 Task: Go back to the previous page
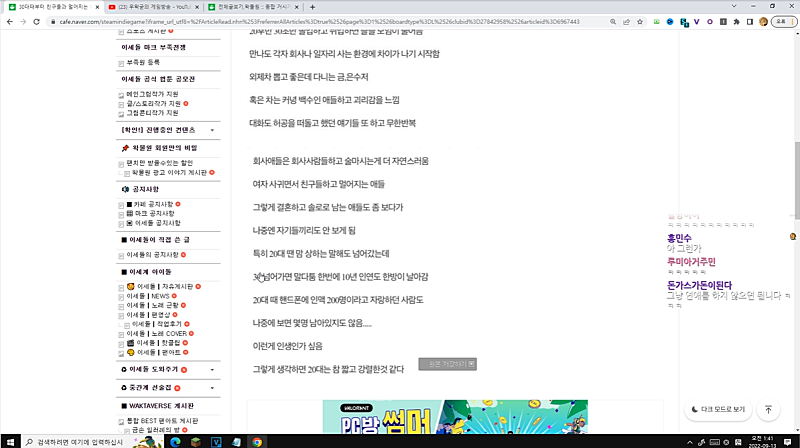(10, 22)
